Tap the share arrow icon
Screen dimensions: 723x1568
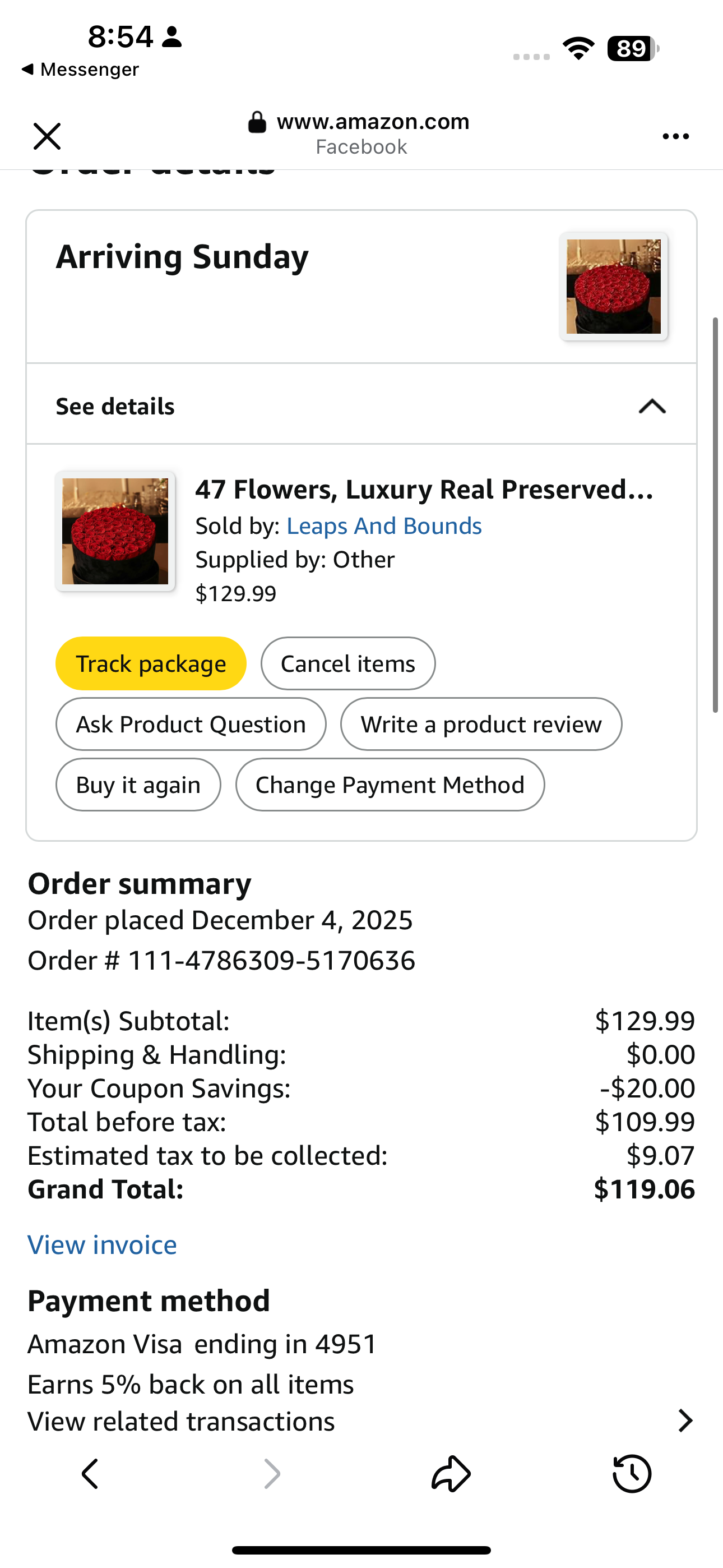(x=451, y=1474)
